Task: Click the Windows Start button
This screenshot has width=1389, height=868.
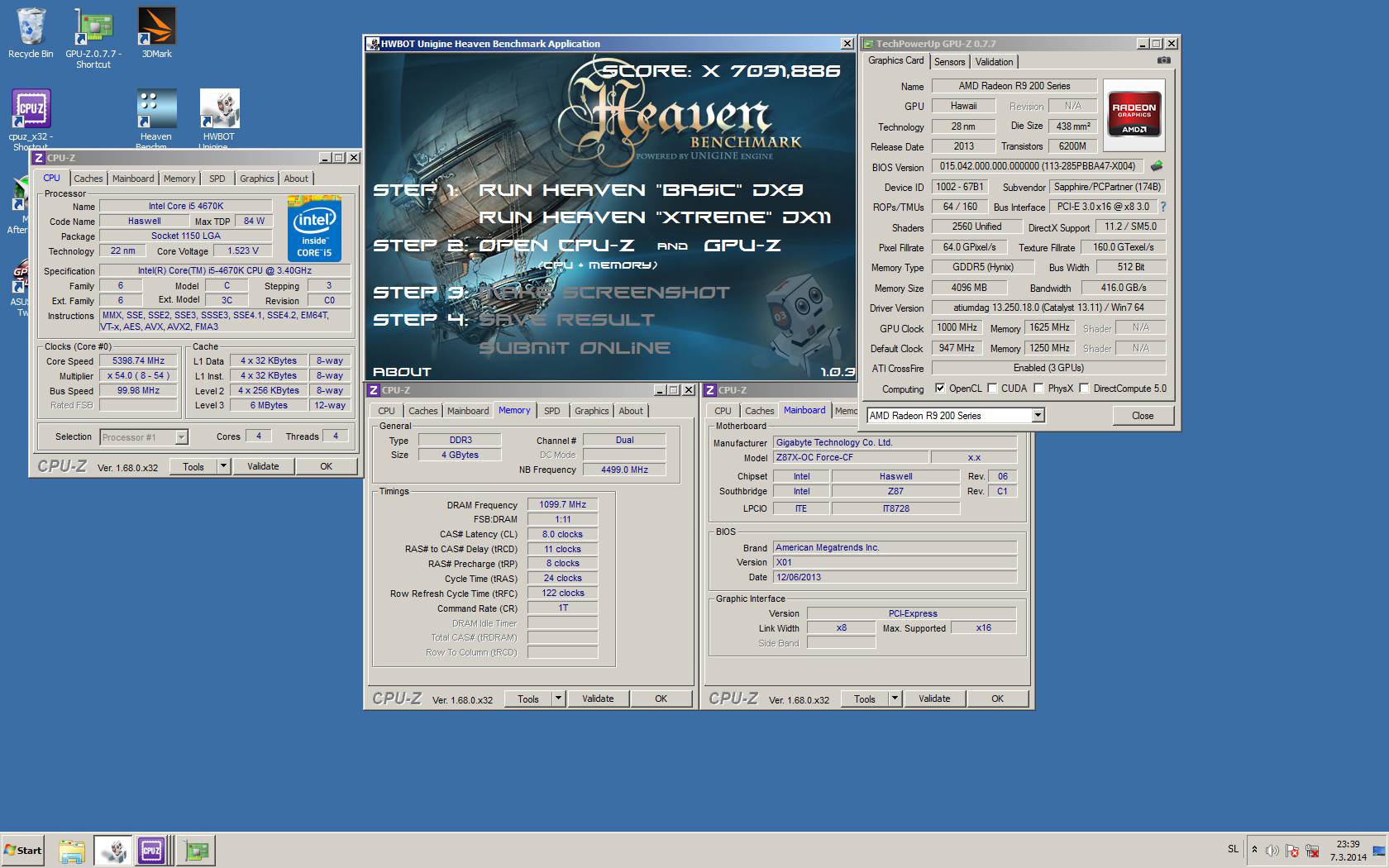Action: point(22,850)
